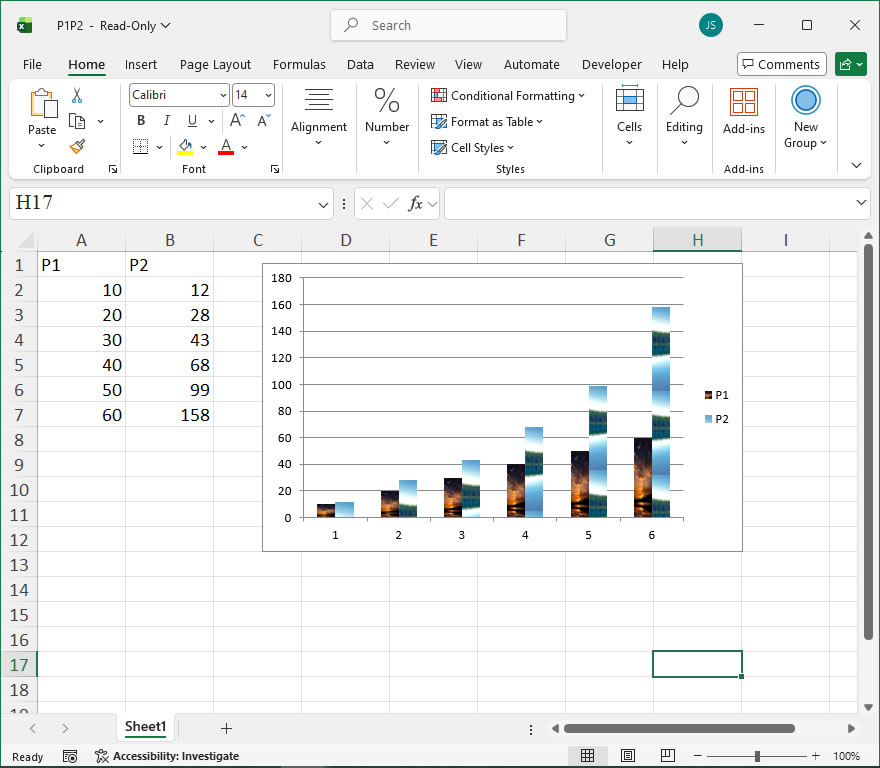Add a new sheet with plus icon
Image resolution: width=880 pixels, height=768 pixels.
(x=226, y=728)
